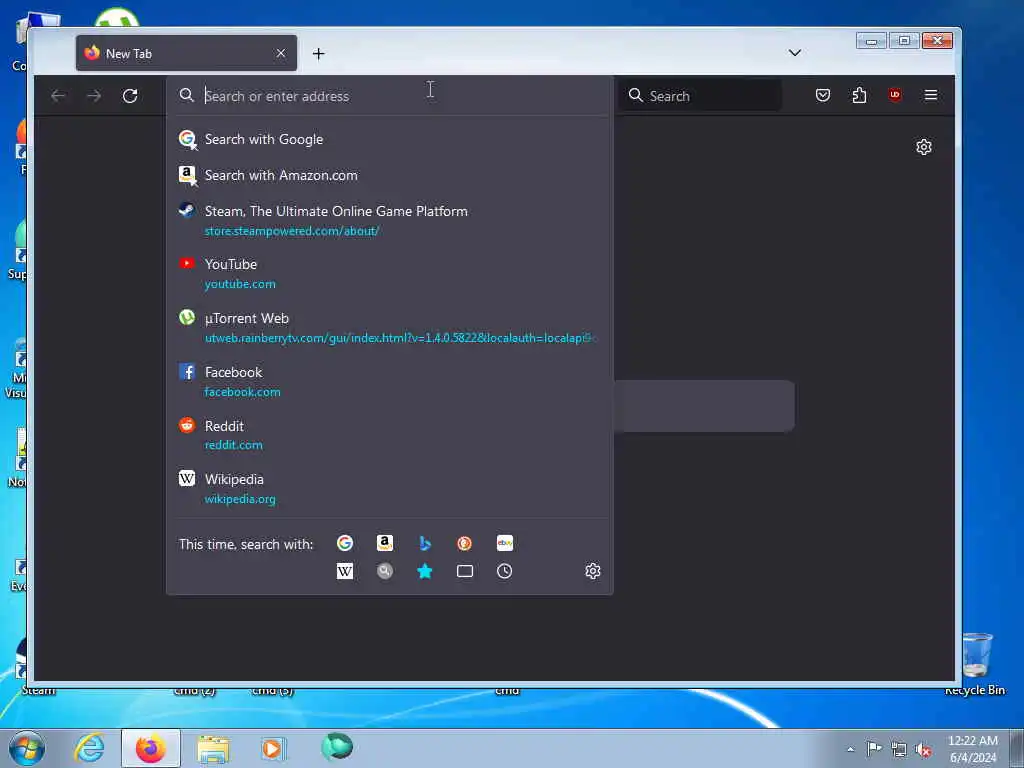
Task: Open the Reddit suggestion
Action: (x=390, y=435)
